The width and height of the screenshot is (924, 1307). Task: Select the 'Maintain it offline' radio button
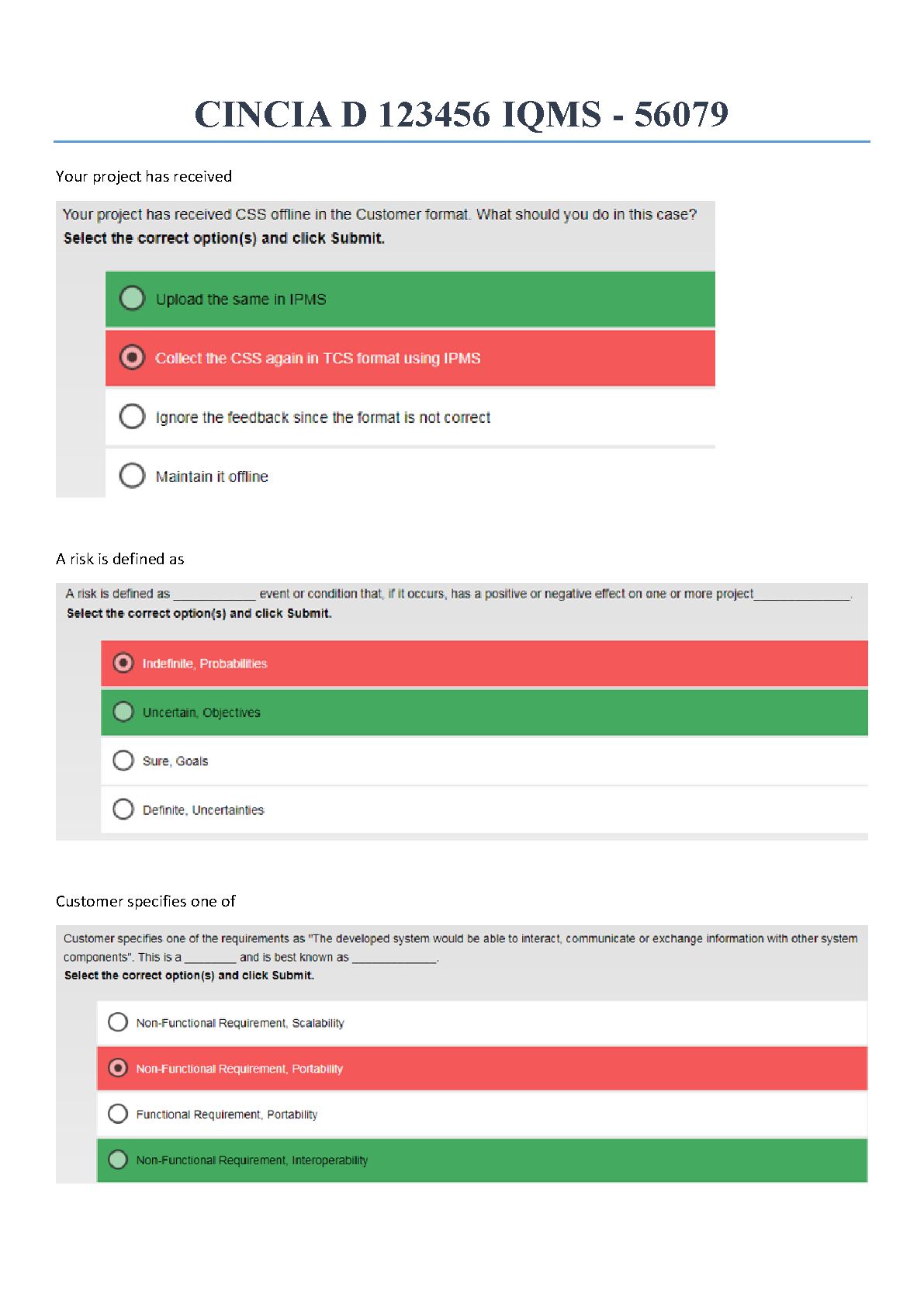pyautogui.click(x=132, y=476)
